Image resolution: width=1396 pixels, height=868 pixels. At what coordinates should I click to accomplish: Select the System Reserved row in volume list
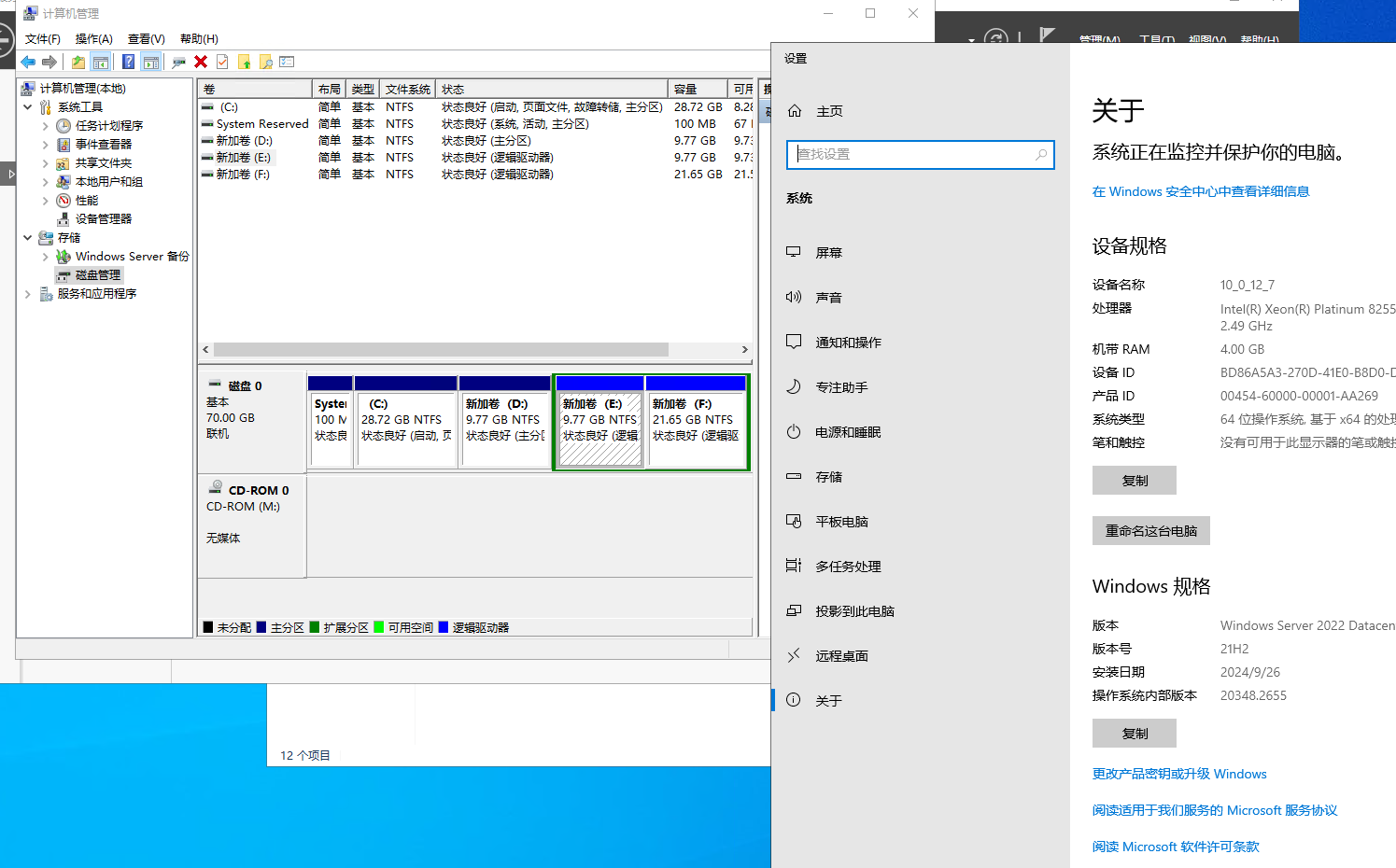pos(476,124)
